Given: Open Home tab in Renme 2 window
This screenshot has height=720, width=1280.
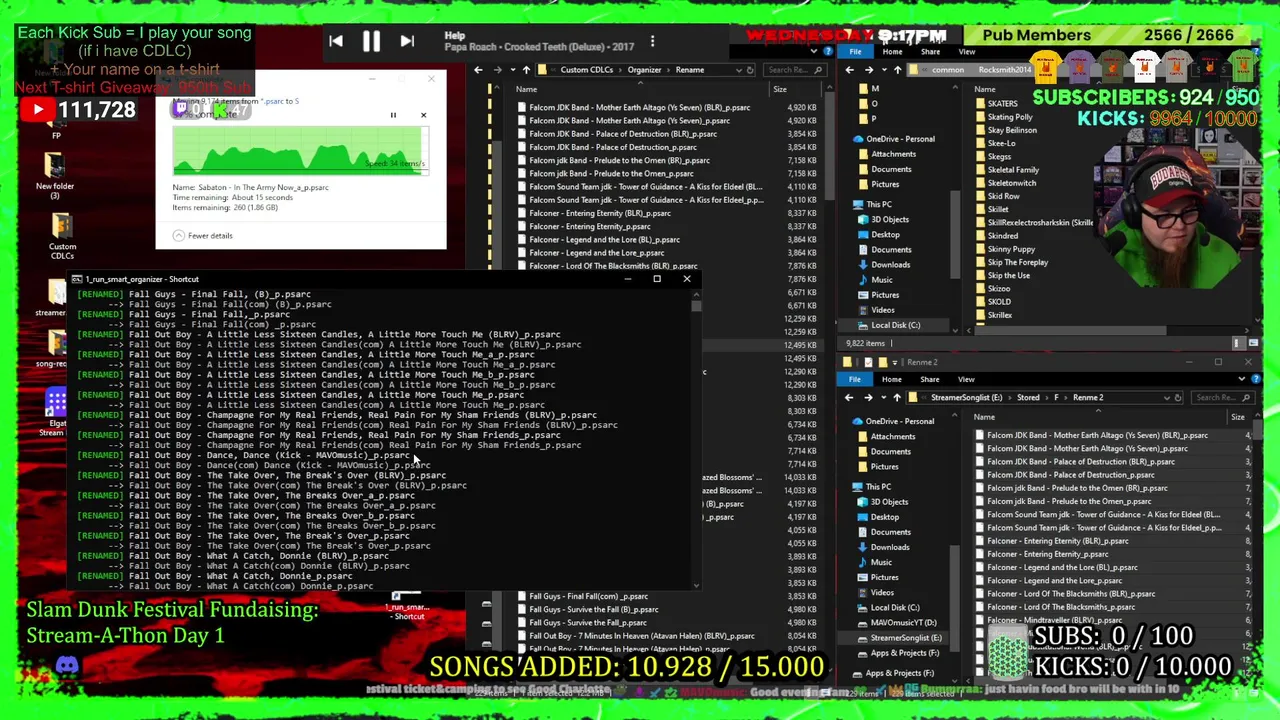Looking at the screenshot, I should [891, 380].
